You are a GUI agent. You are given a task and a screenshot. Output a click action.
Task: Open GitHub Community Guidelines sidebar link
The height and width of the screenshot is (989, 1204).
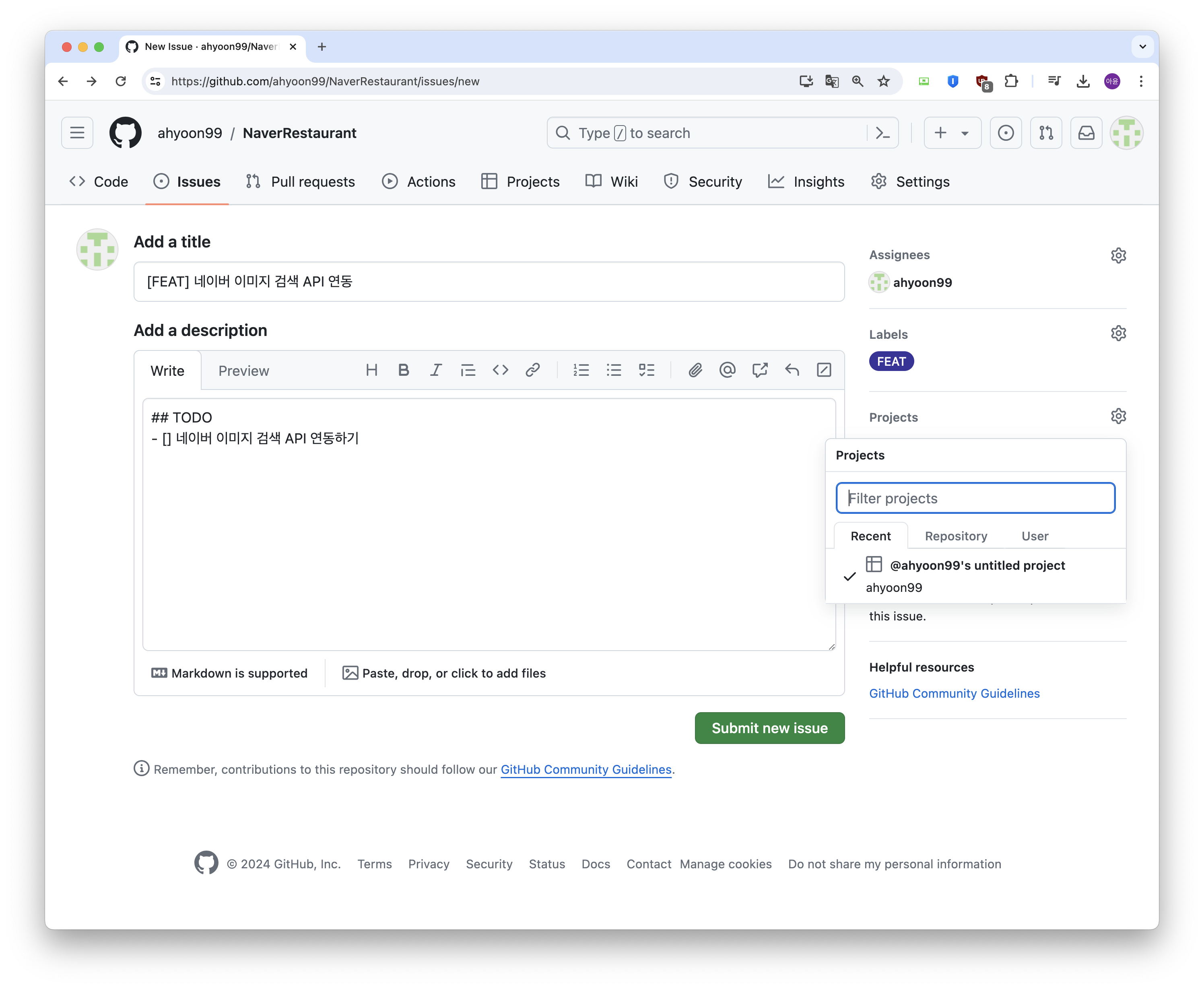pyautogui.click(x=954, y=693)
